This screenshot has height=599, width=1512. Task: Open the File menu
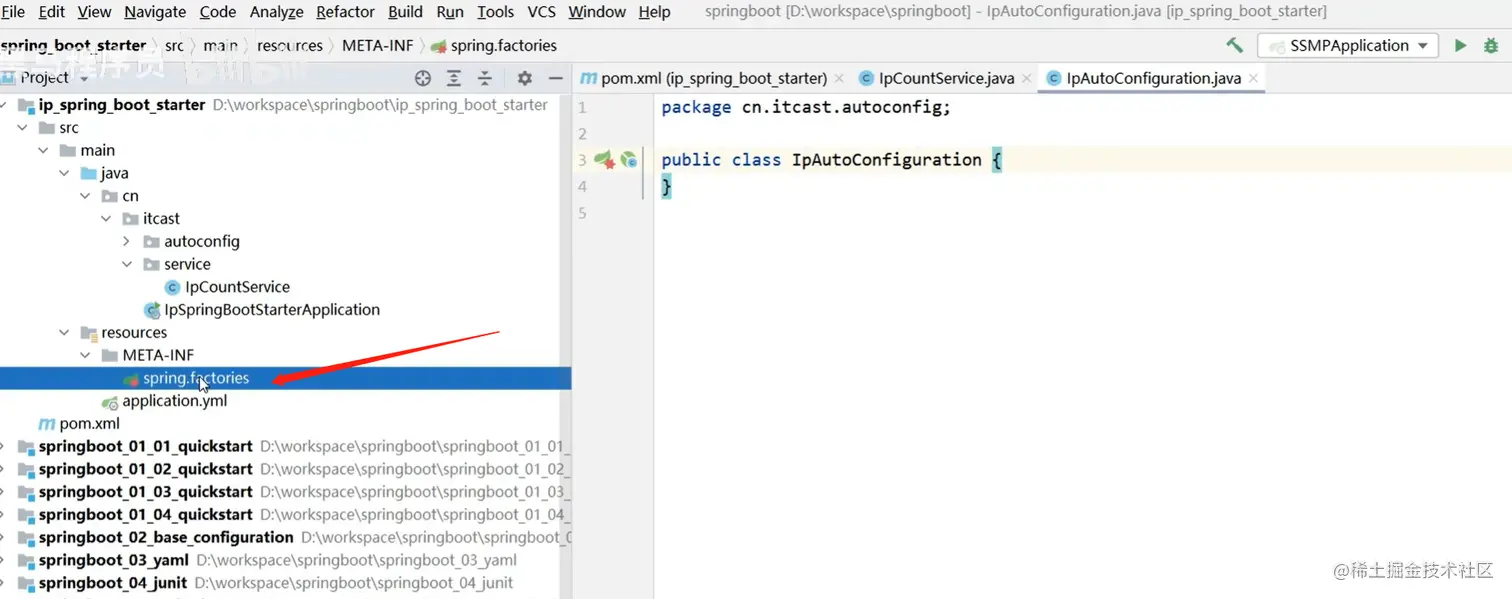click(13, 12)
